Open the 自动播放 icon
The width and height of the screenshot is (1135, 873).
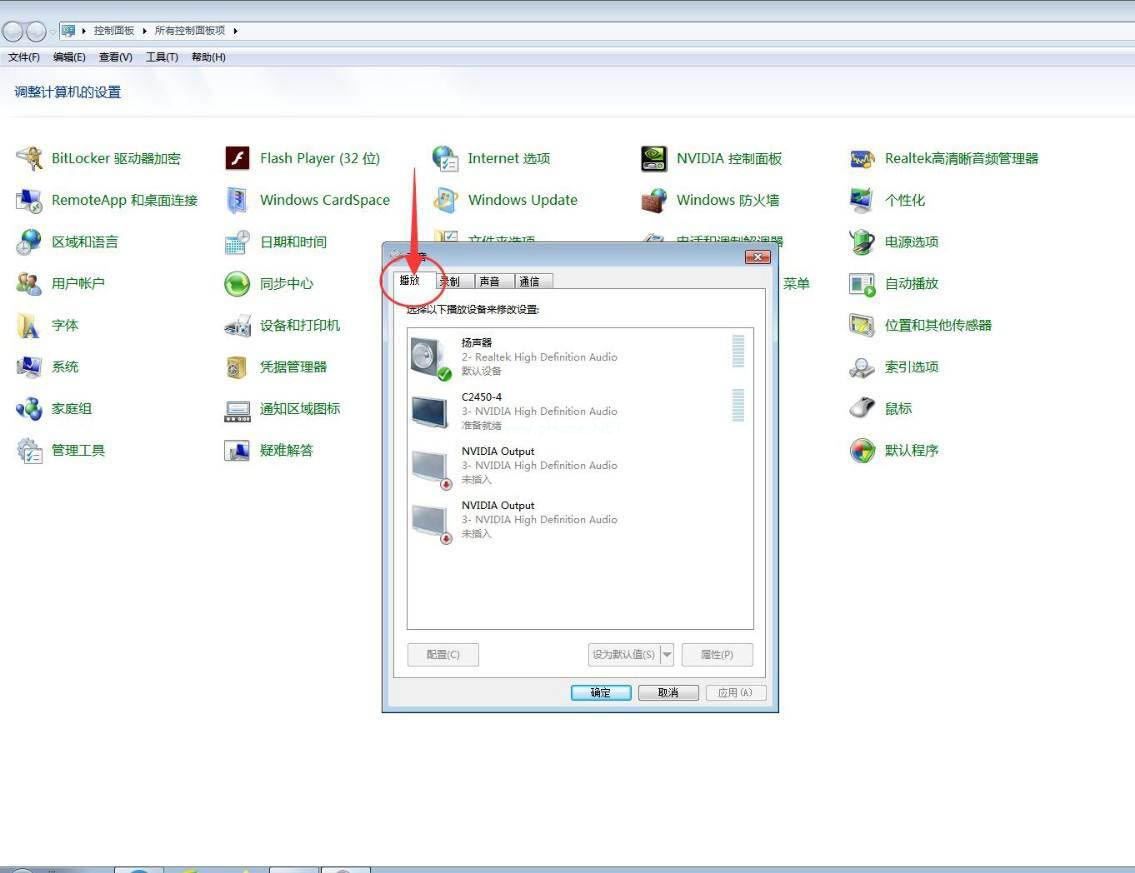point(862,283)
